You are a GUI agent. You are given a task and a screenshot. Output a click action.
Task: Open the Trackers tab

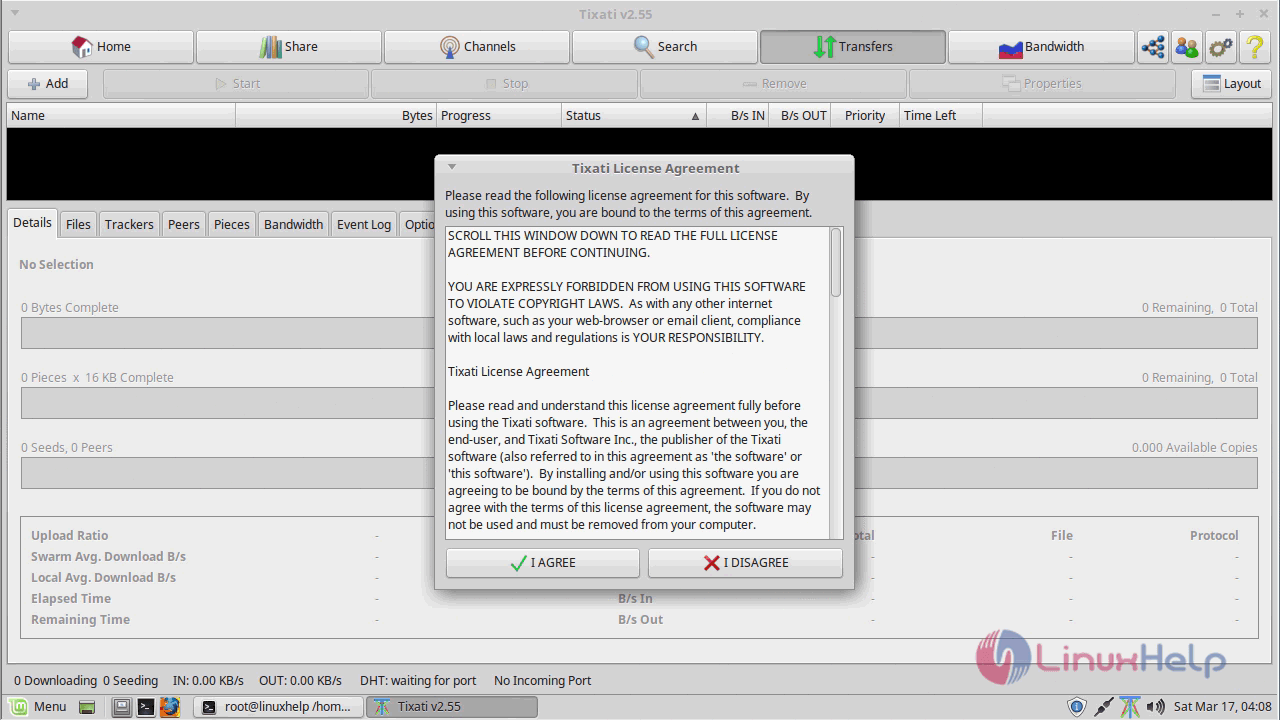point(130,225)
